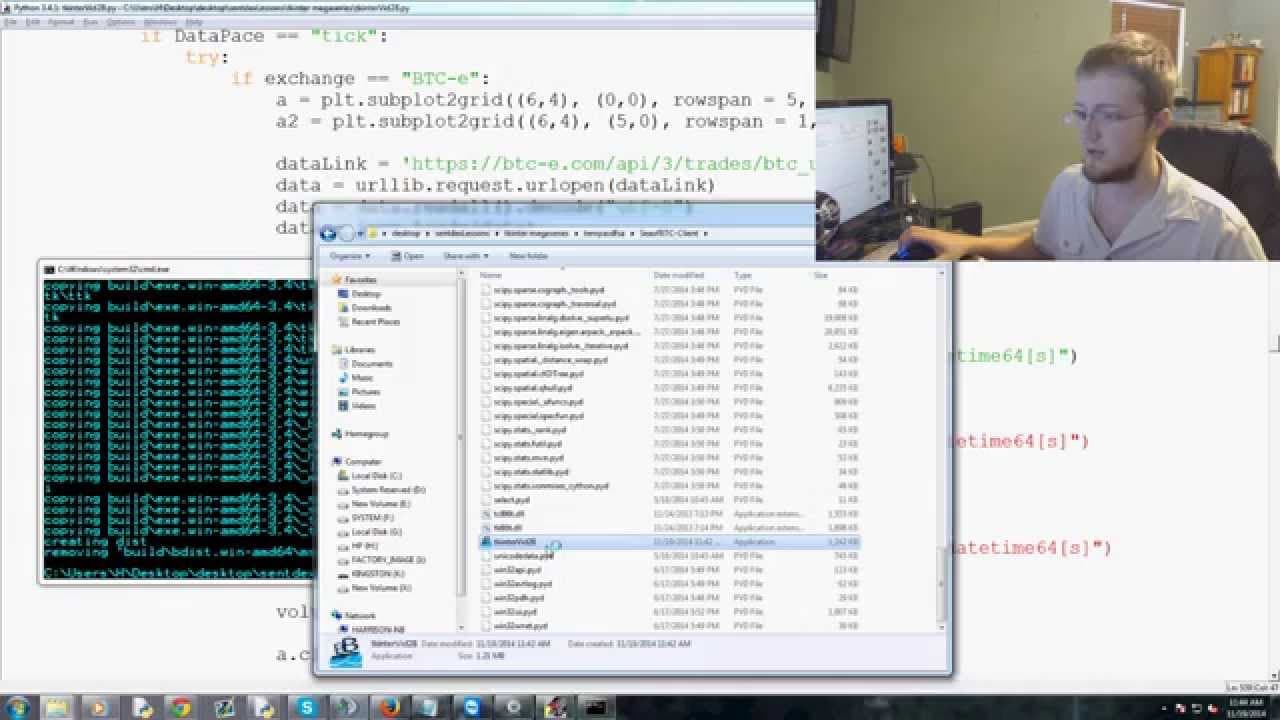Open the Format menu in Python IDLE
Viewport: 1280px width, 720px height.
(x=60, y=21)
